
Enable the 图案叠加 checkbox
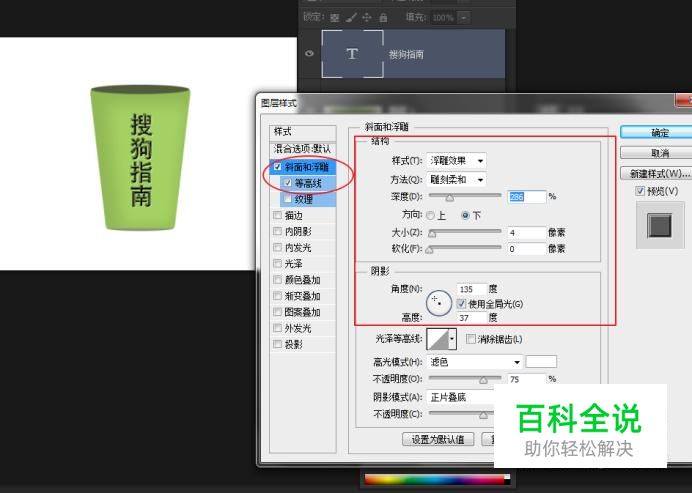pyautogui.click(x=277, y=312)
